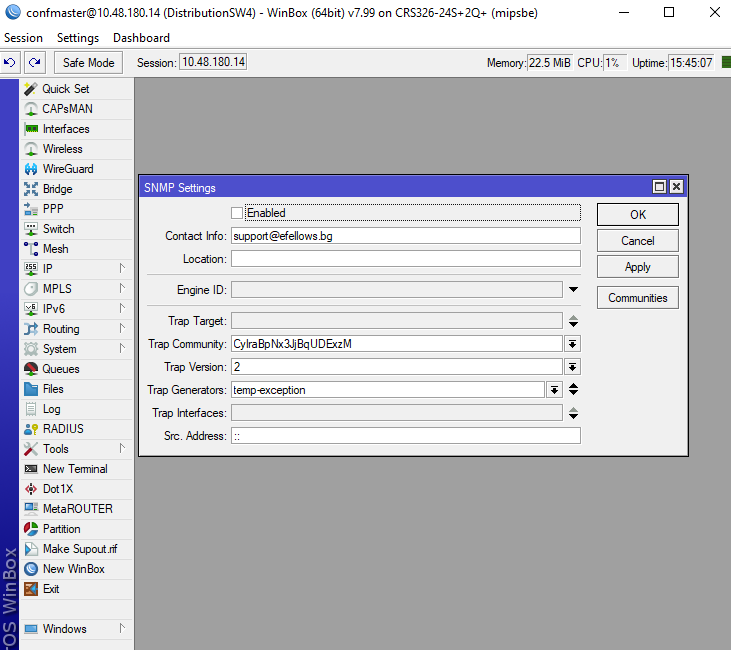Image resolution: width=731 pixels, height=650 pixels.
Task: Enable the SNMP Enabled checkbox
Action: [237, 213]
